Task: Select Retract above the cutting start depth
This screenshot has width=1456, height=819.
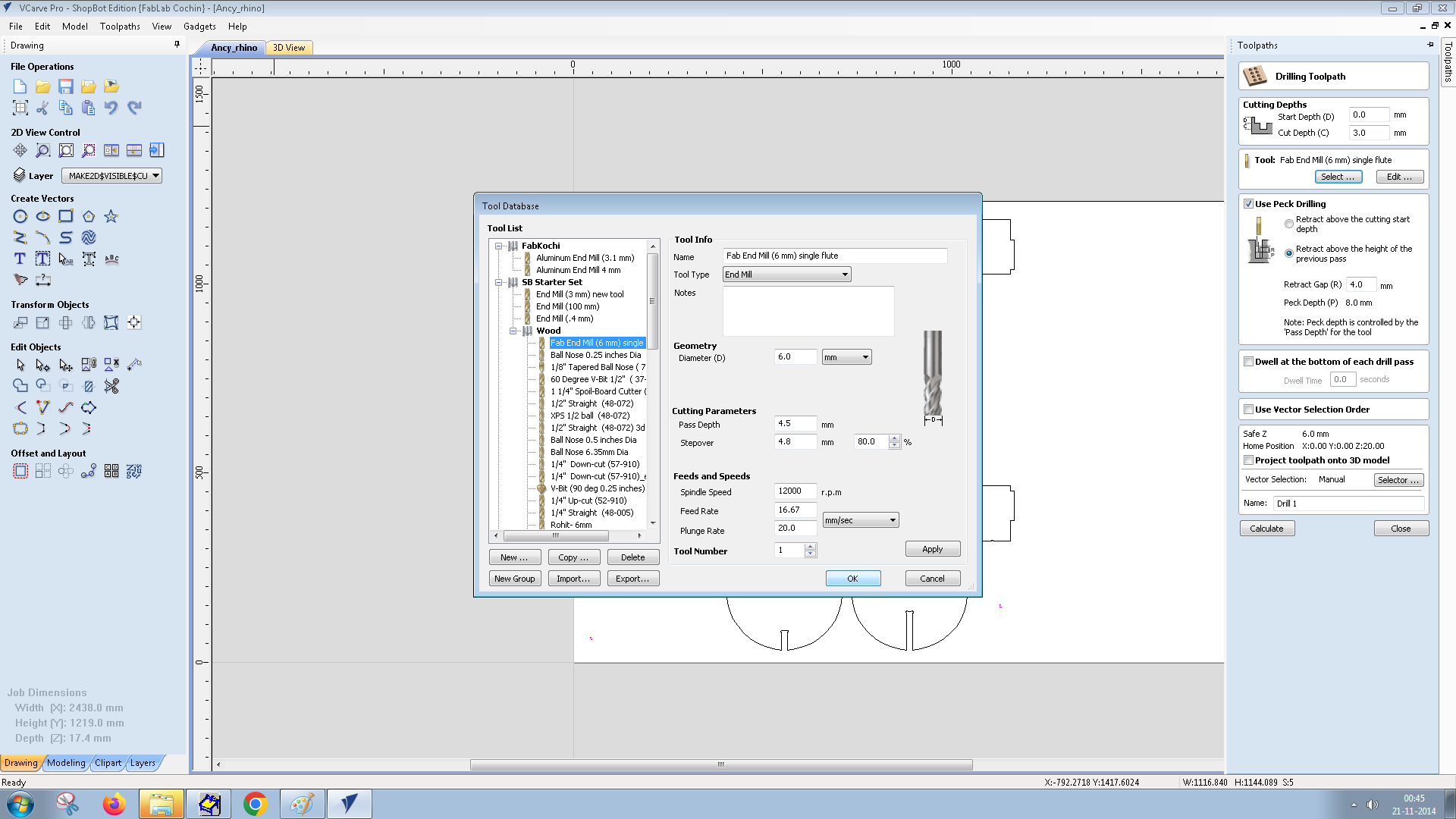Action: pos(1289,224)
